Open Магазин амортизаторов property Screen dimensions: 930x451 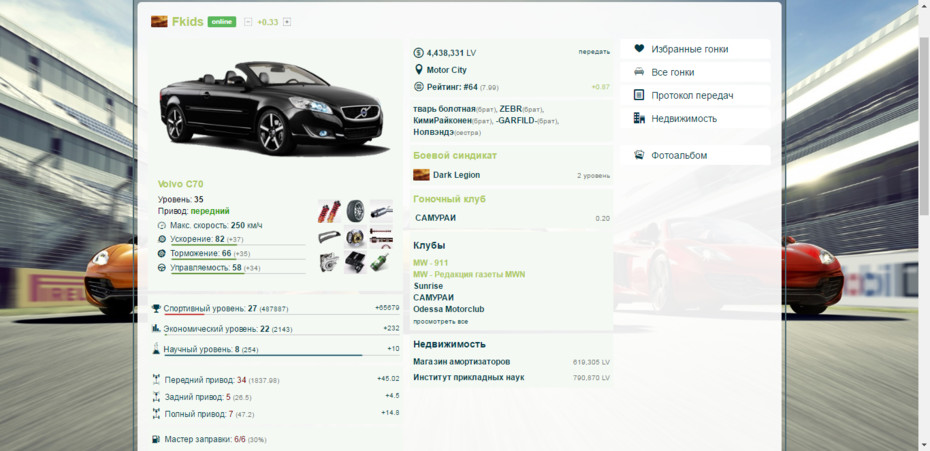coord(461,361)
